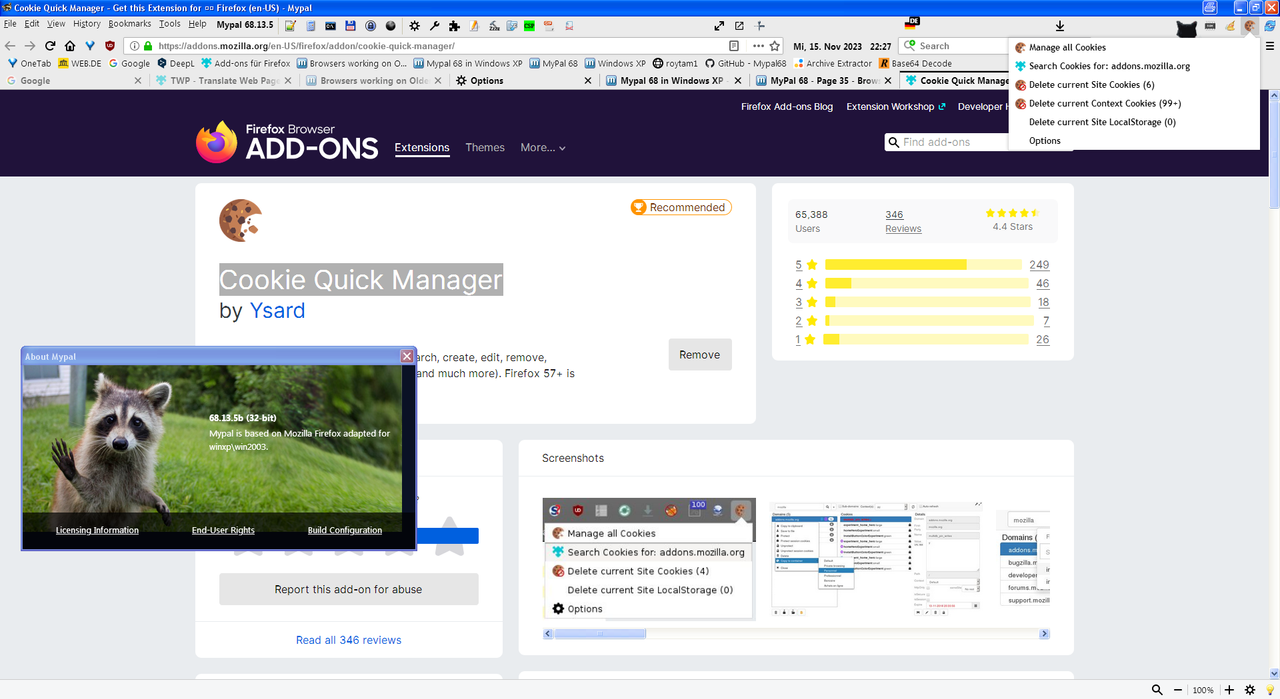
Task: Choose Delete current Context Cookies (99+)
Action: pyautogui.click(x=1105, y=103)
